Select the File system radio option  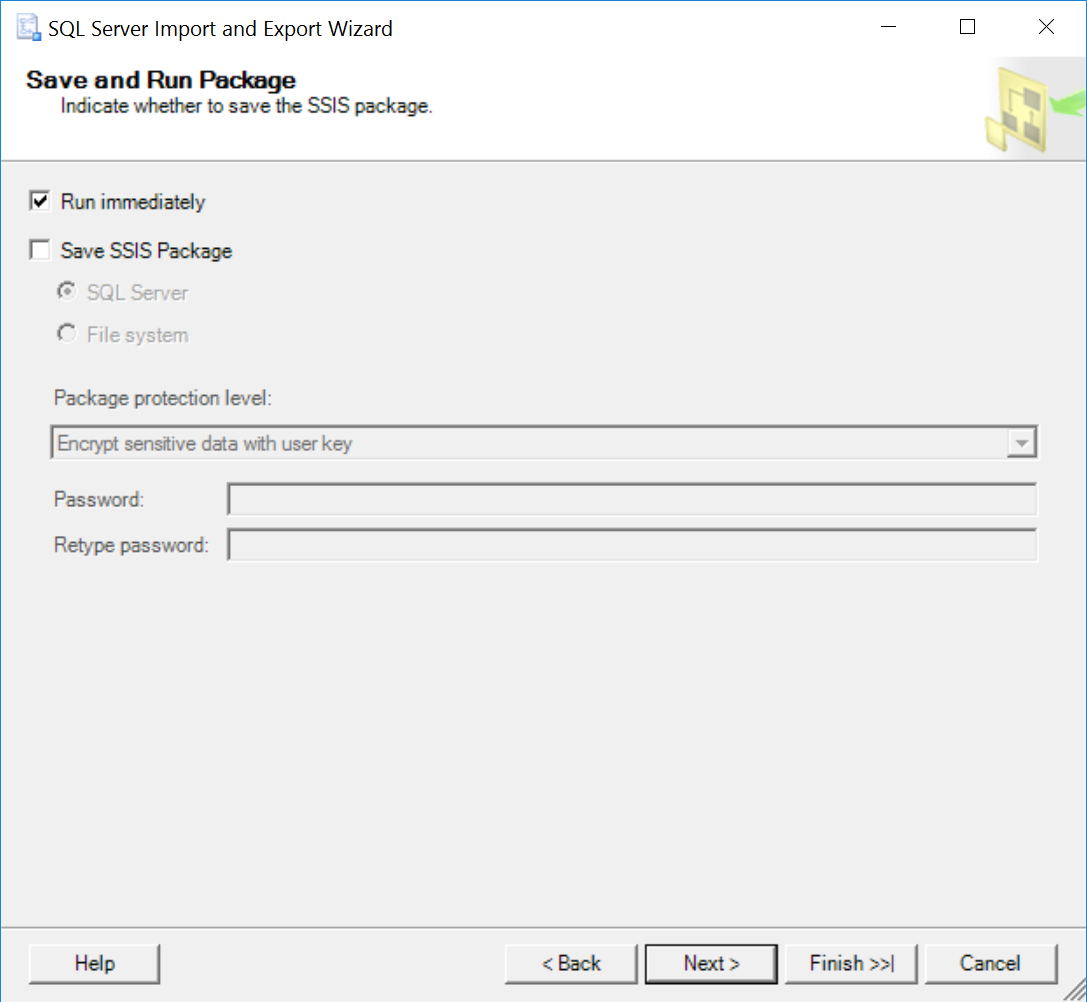(67, 334)
